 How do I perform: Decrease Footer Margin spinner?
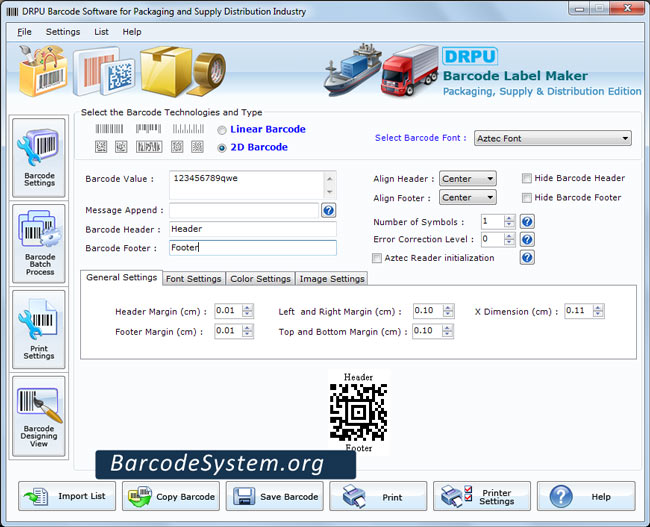(247, 334)
